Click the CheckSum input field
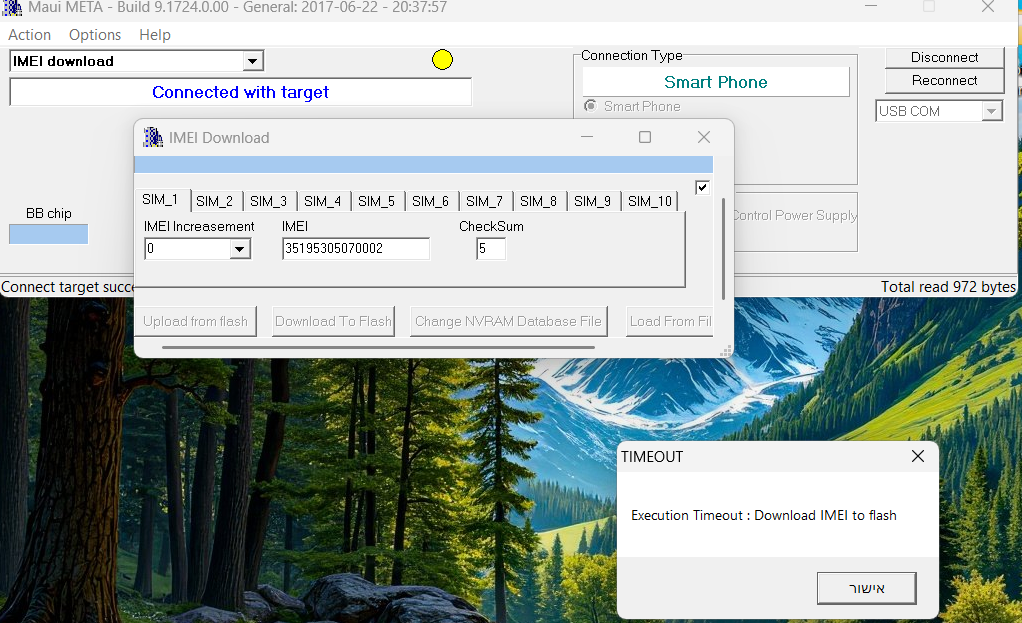Viewport: 1022px width, 623px height. (x=490, y=248)
